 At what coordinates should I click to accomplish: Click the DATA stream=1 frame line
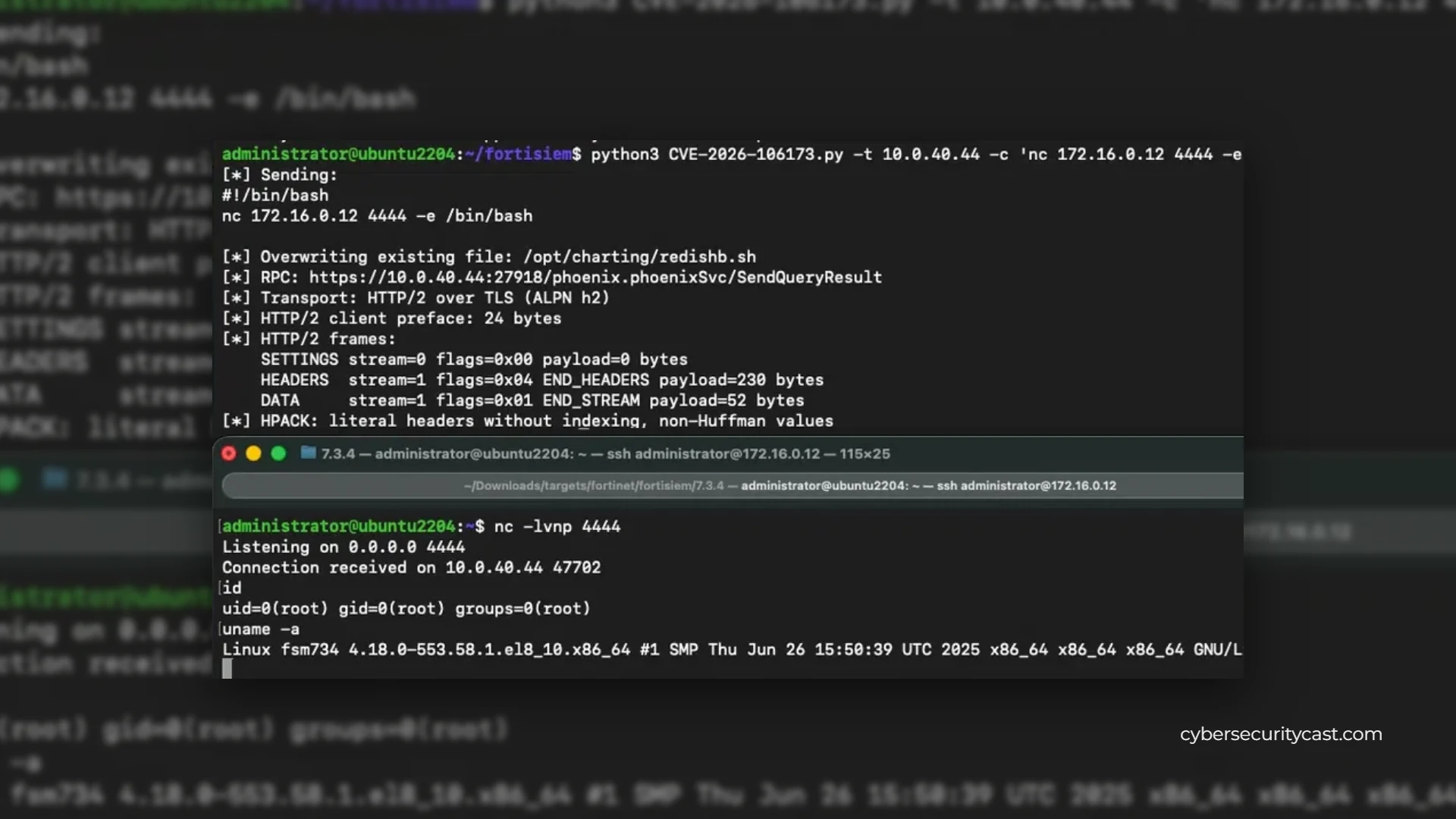coord(532,400)
